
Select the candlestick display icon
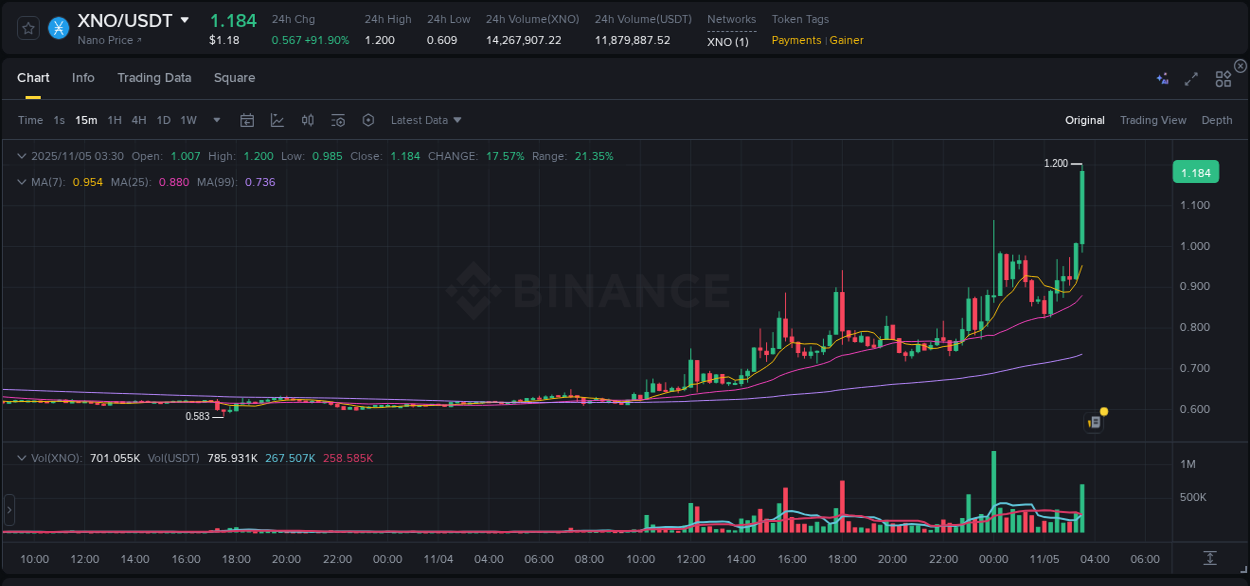[x=307, y=120]
